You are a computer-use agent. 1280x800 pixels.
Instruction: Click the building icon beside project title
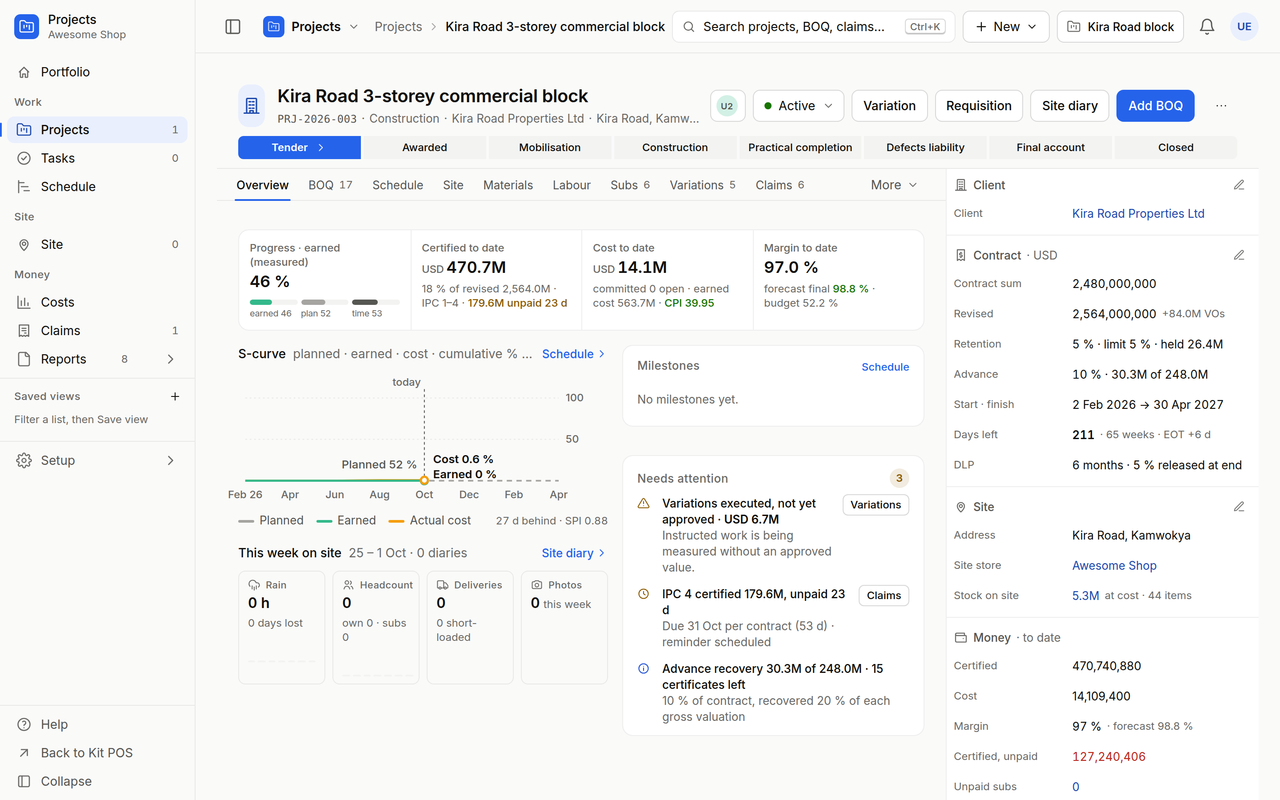(252, 105)
